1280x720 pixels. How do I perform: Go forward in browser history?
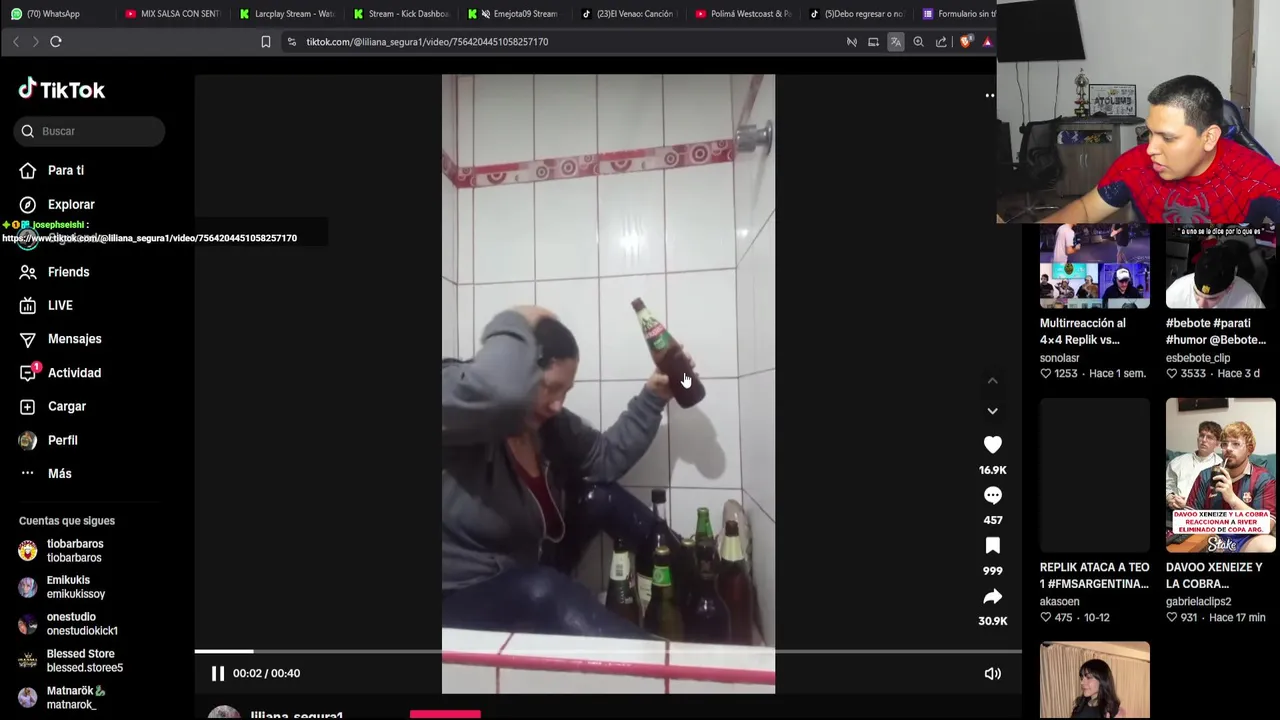[x=35, y=41]
